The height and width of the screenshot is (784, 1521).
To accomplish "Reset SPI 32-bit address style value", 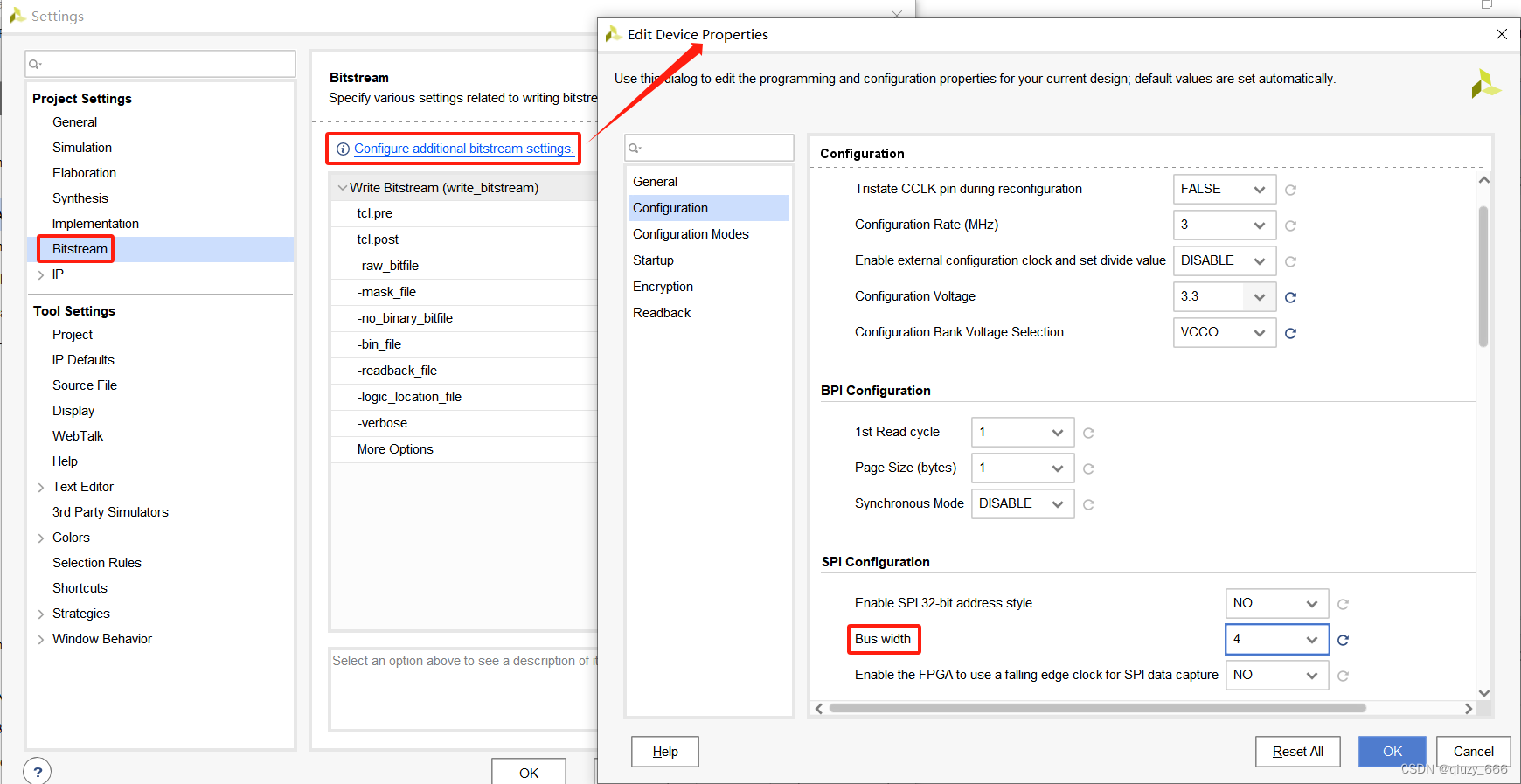I will coord(1343,604).
